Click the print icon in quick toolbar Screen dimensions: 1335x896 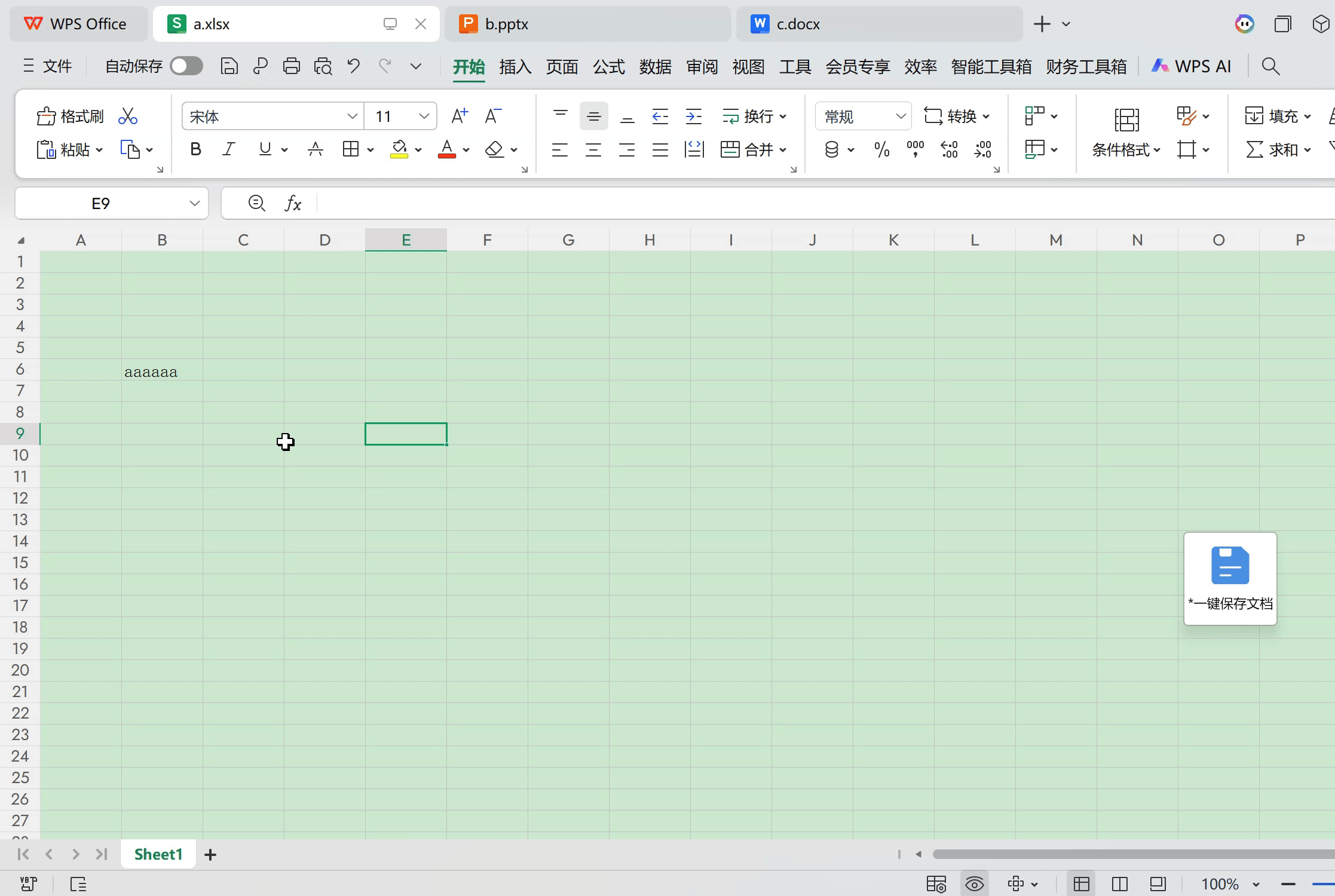pyautogui.click(x=292, y=66)
